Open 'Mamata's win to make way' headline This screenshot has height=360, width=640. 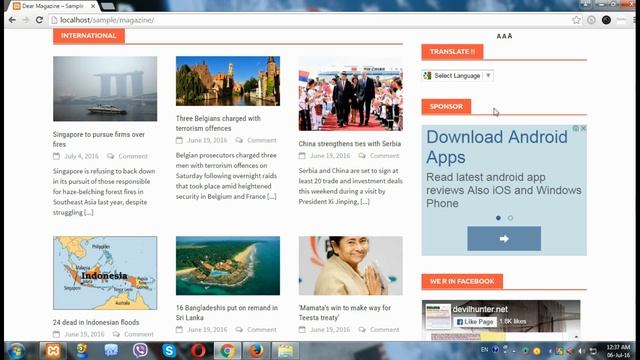tap(344, 313)
